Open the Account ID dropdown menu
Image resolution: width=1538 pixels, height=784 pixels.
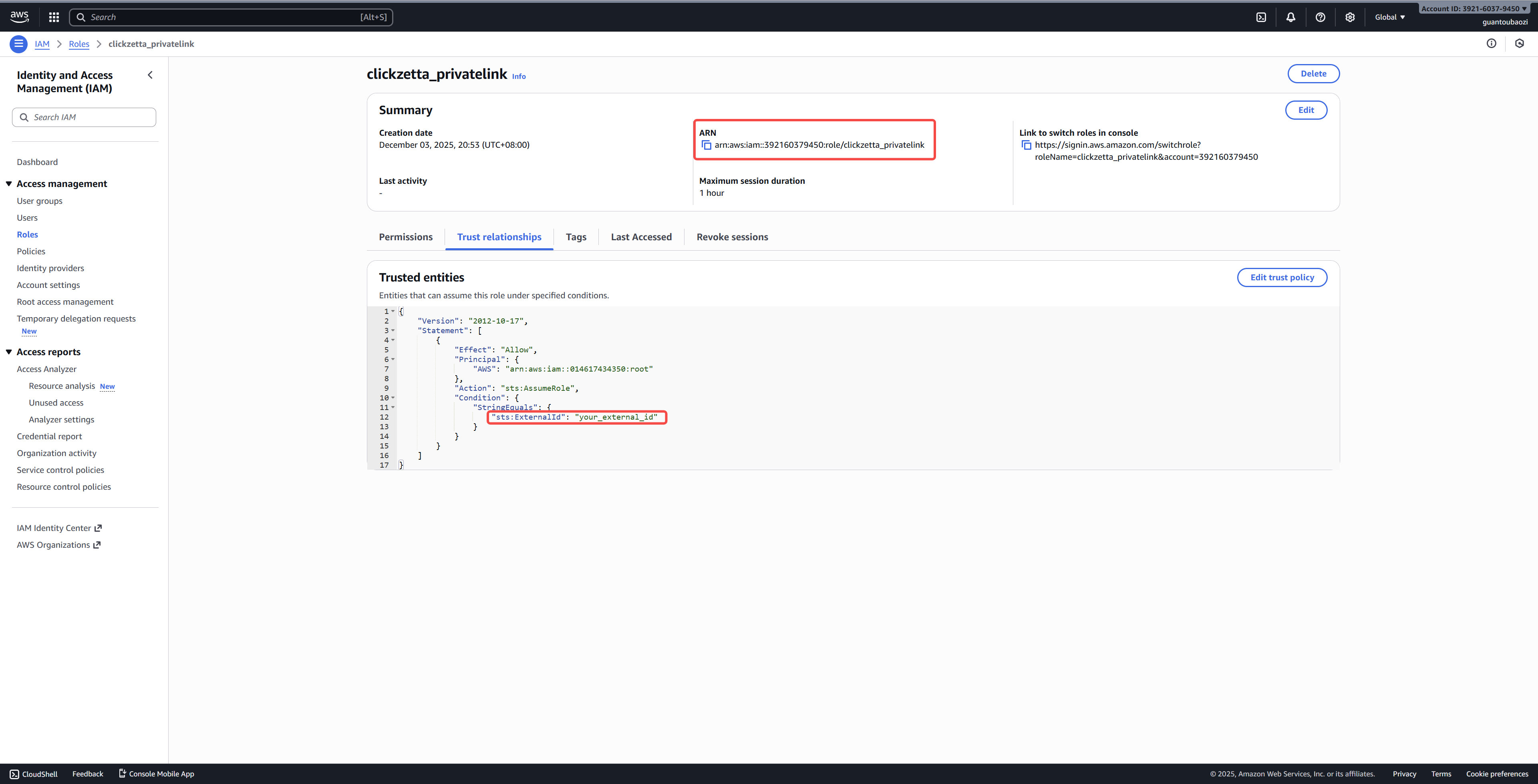tap(1472, 8)
